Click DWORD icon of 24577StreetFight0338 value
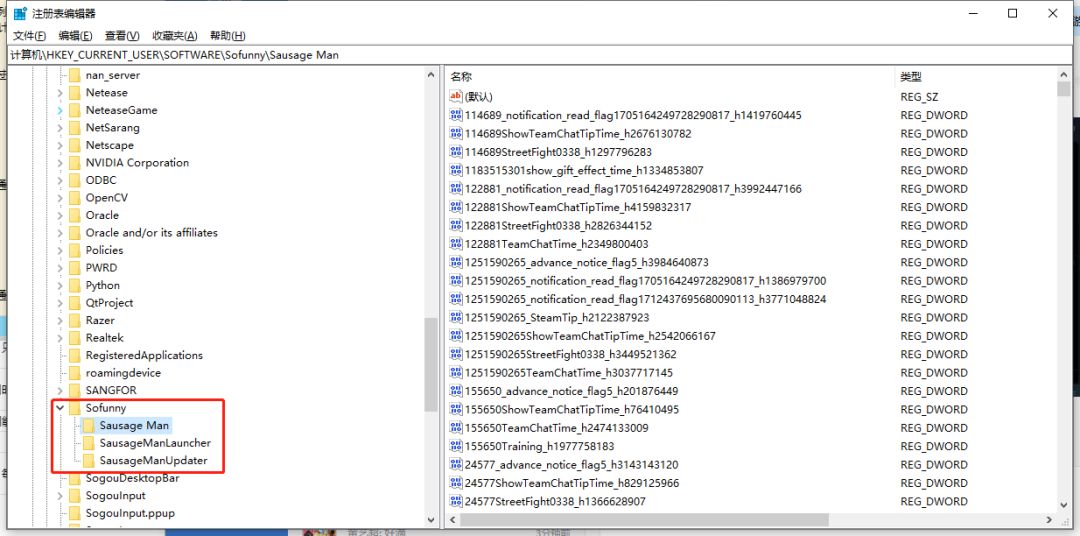Viewport: 1080px width, 536px height. point(455,502)
